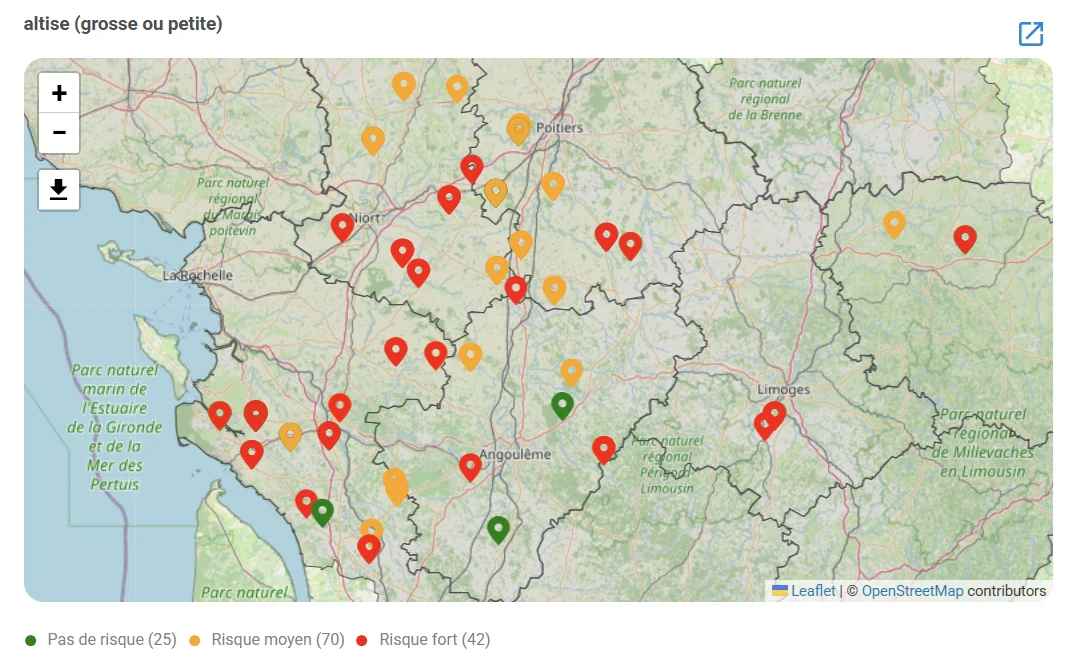Click the Poitiers city label
The width and height of the screenshot is (1078, 663).
[559, 127]
